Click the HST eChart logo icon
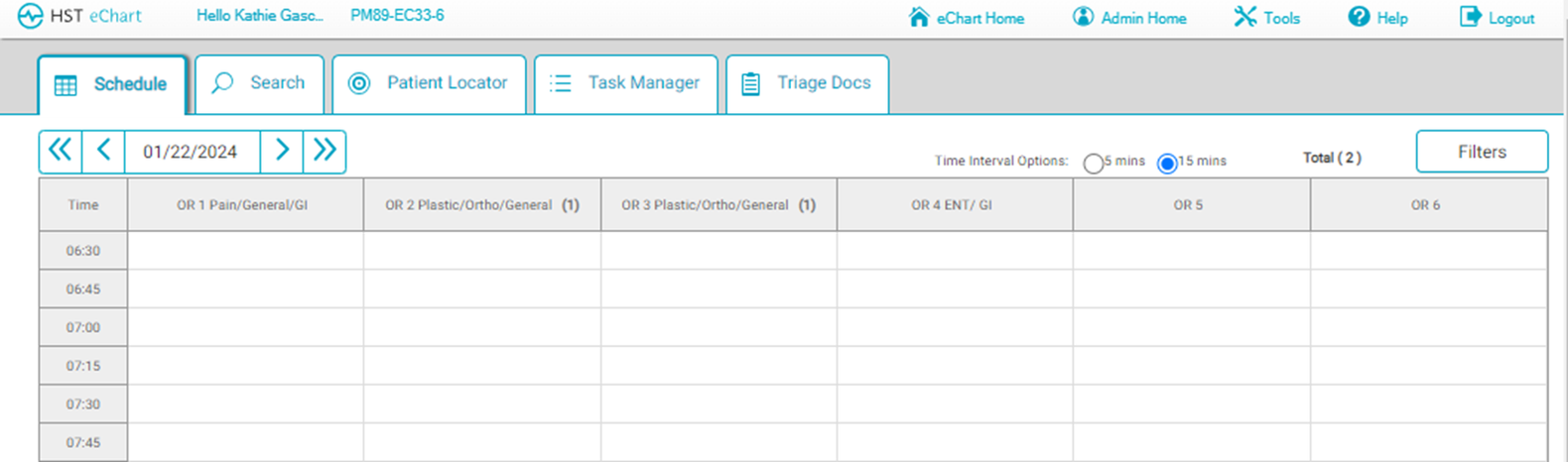1568x462 pixels. point(30,17)
